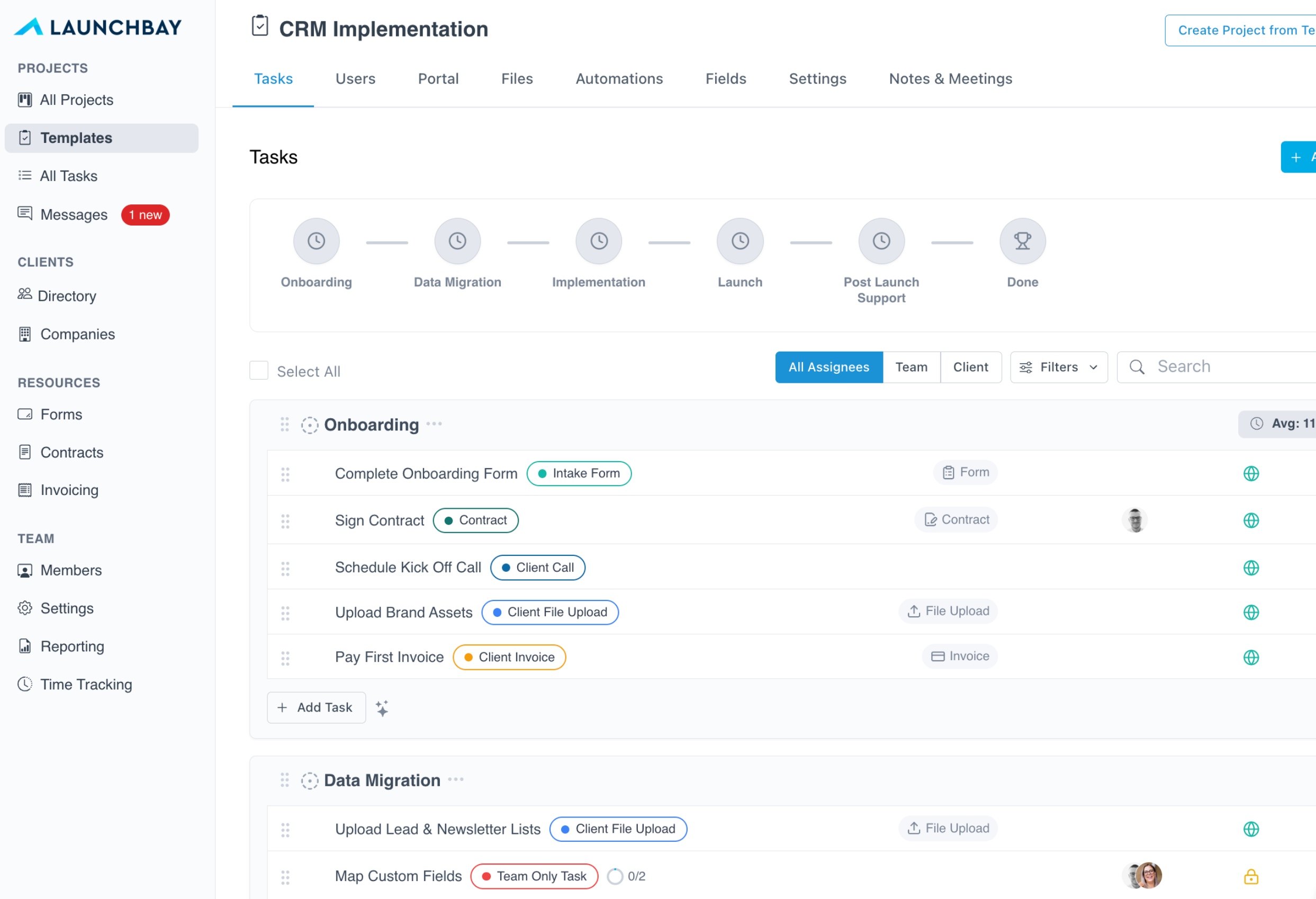Open the Onboarding section three-dot menu

(x=434, y=424)
